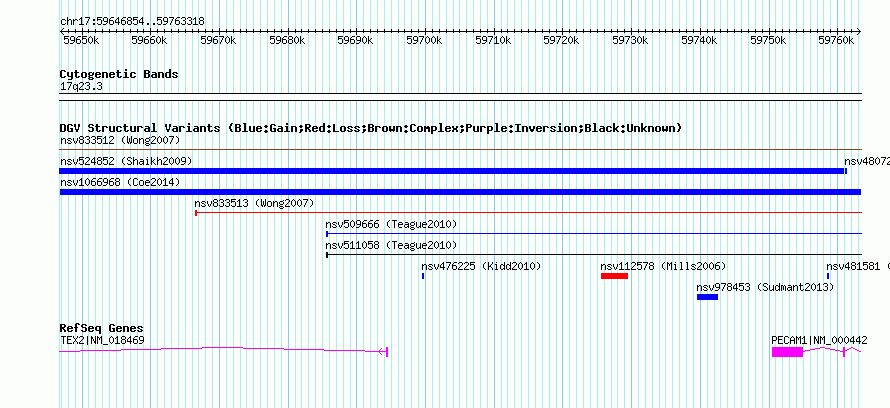
Task: Click the nsv476225 (Kidd2010) label
Action: click(481, 266)
